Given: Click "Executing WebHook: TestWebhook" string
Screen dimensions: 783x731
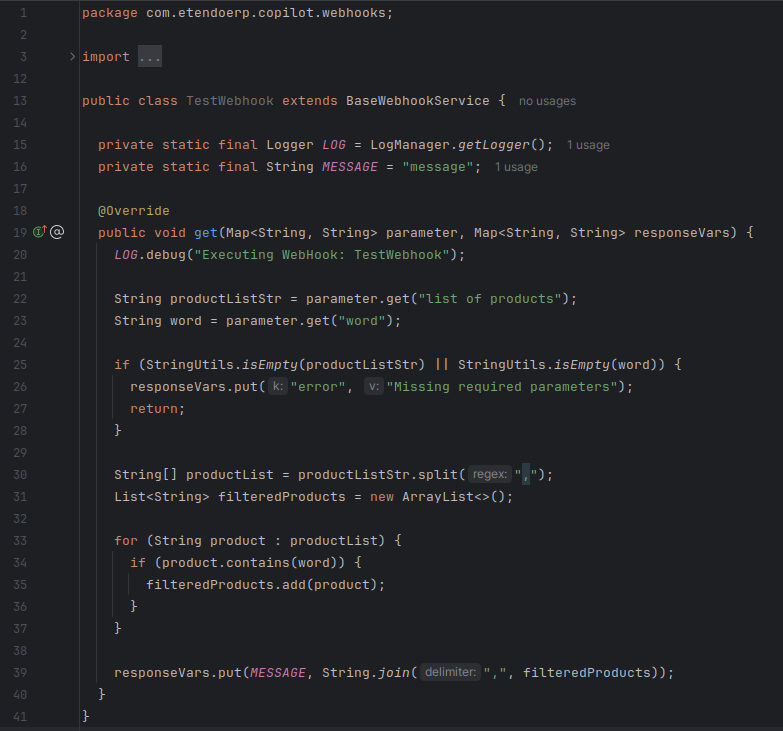Looking at the screenshot, I should [x=322, y=255].
